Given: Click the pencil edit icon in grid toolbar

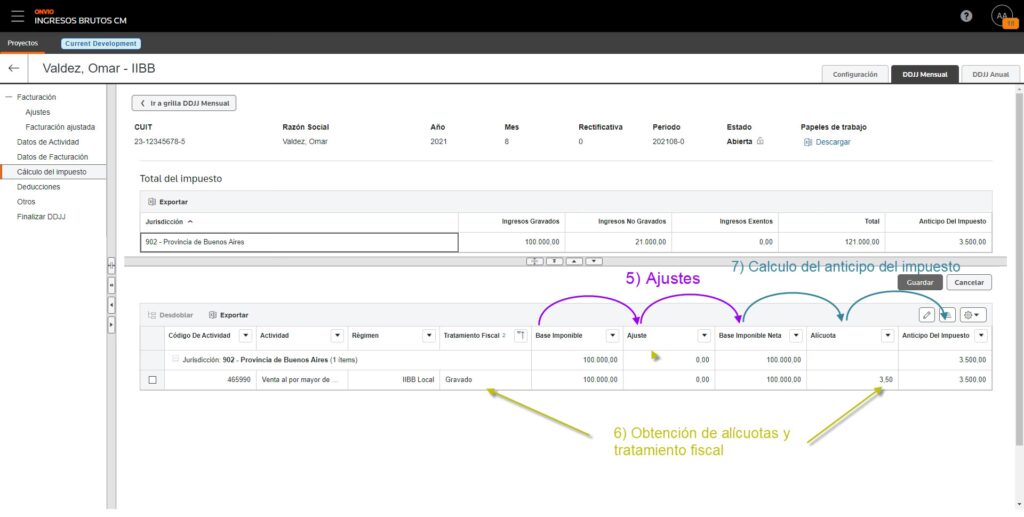Looking at the screenshot, I should 927,314.
